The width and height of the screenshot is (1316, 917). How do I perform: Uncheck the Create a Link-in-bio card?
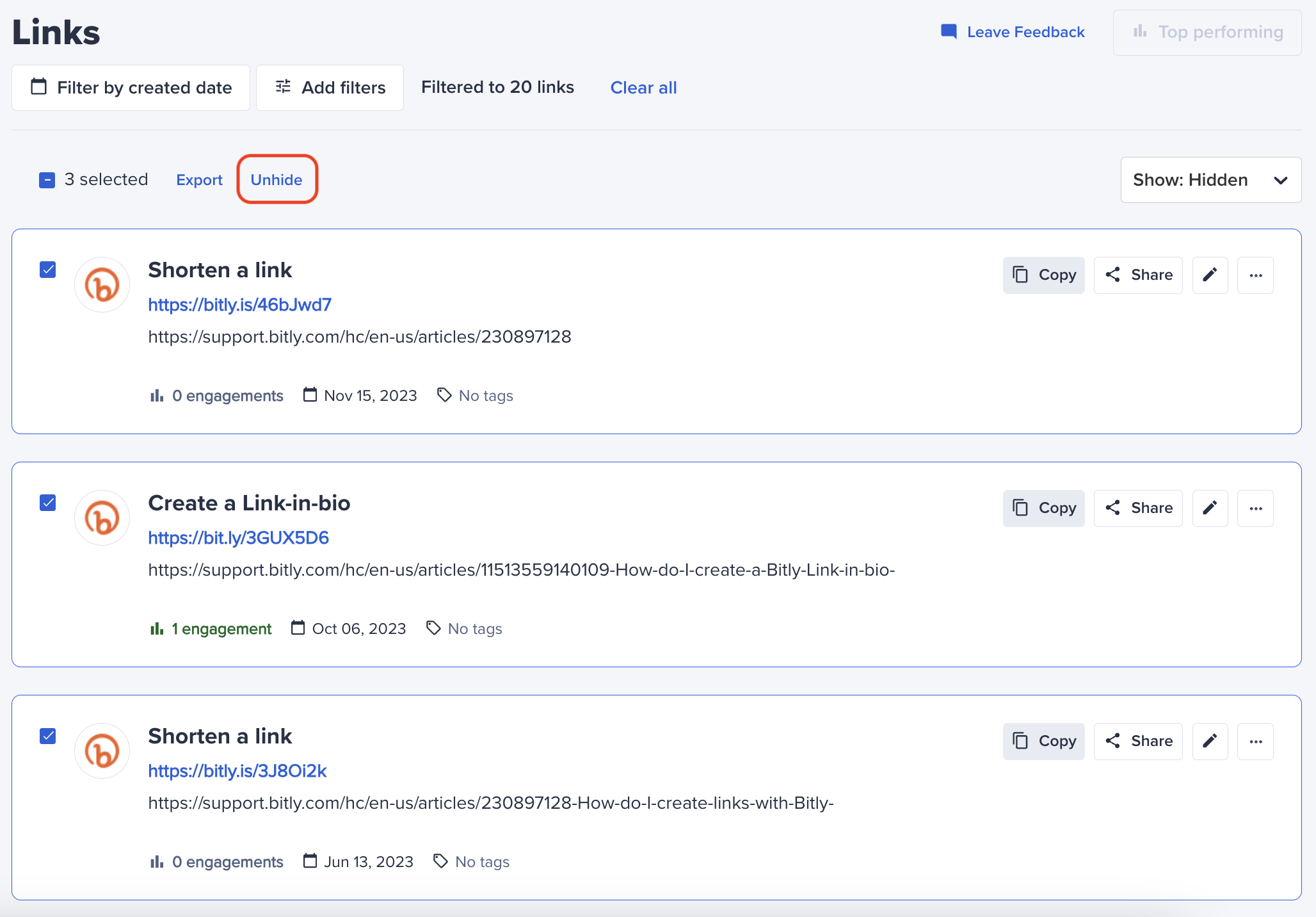pos(48,503)
